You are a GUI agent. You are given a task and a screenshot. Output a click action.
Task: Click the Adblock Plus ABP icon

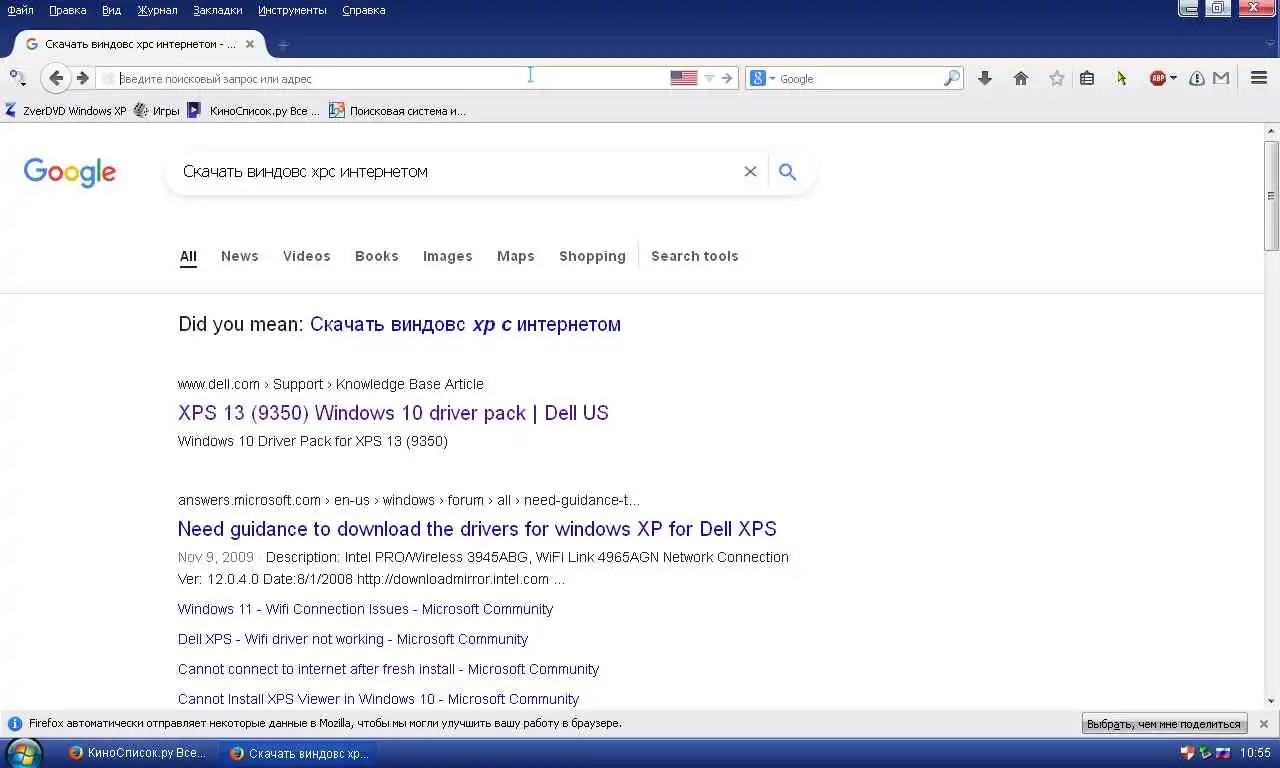(x=1158, y=78)
